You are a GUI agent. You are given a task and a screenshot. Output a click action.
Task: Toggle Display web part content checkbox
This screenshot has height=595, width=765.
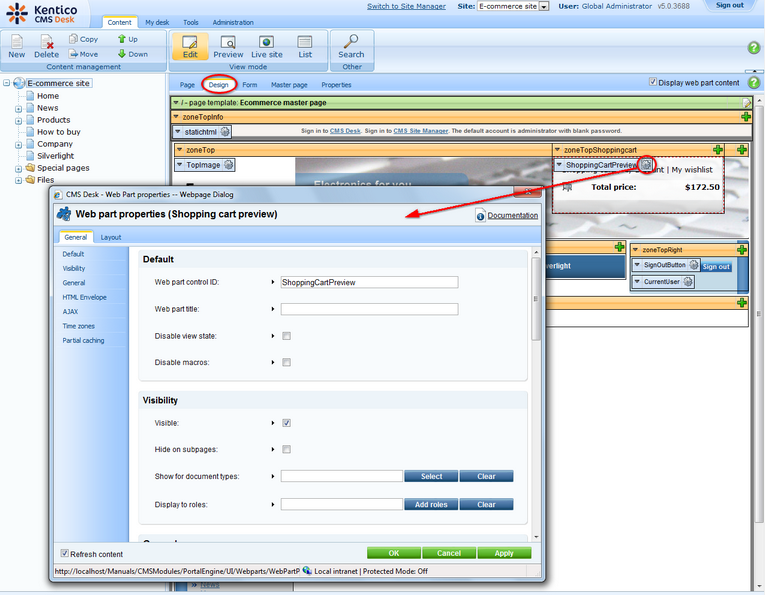pos(653,82)
